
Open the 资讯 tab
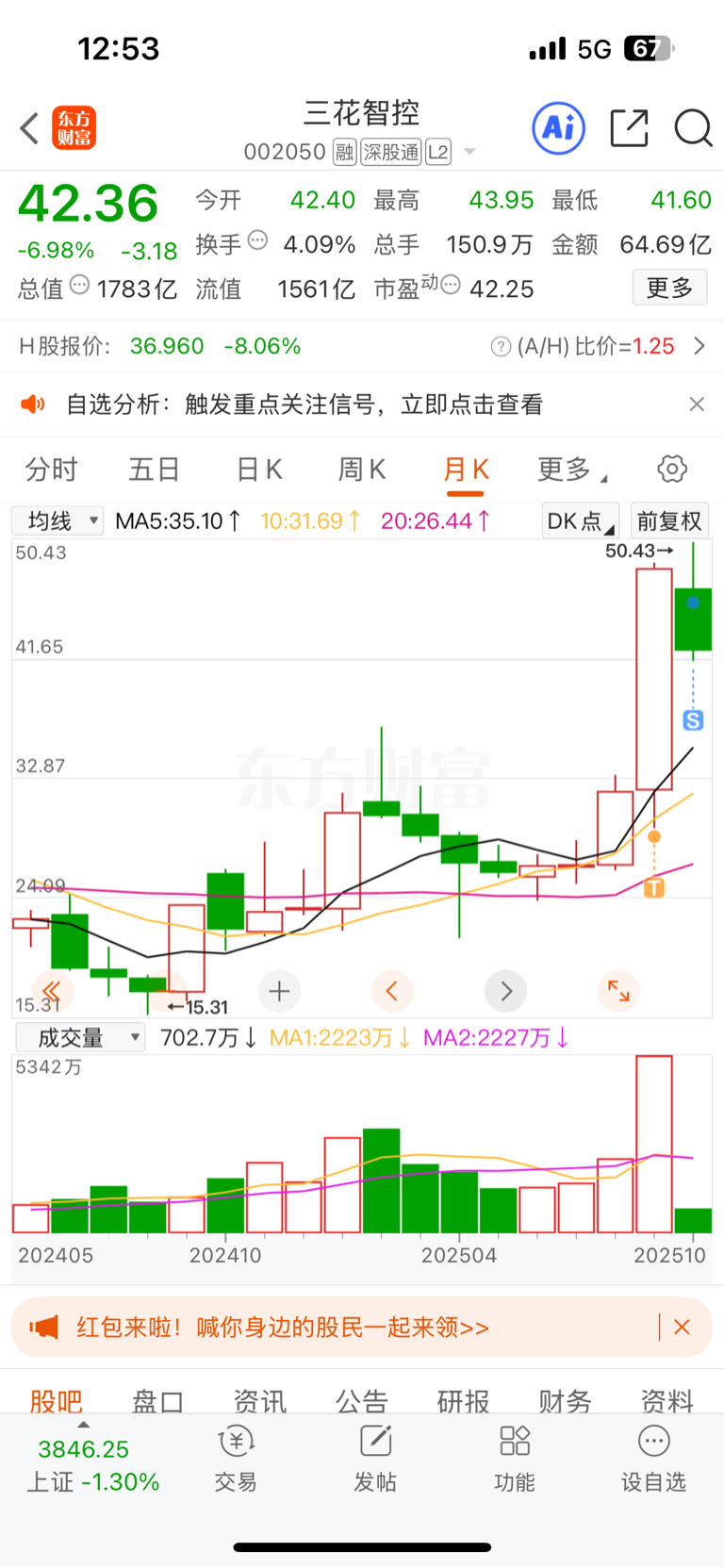(x=259, y=1400)
